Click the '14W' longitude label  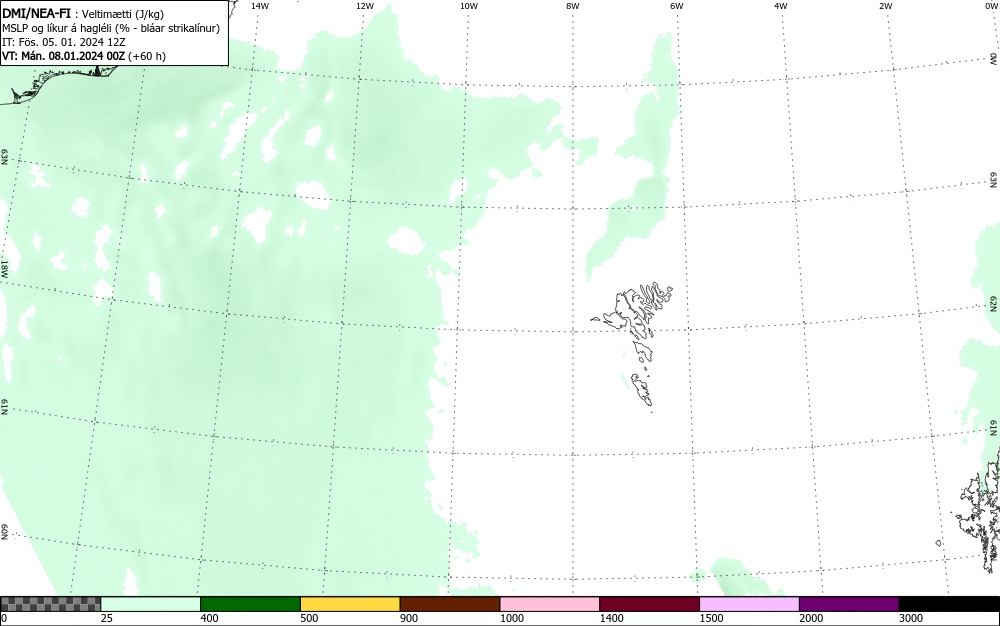(x=260, y=6)
